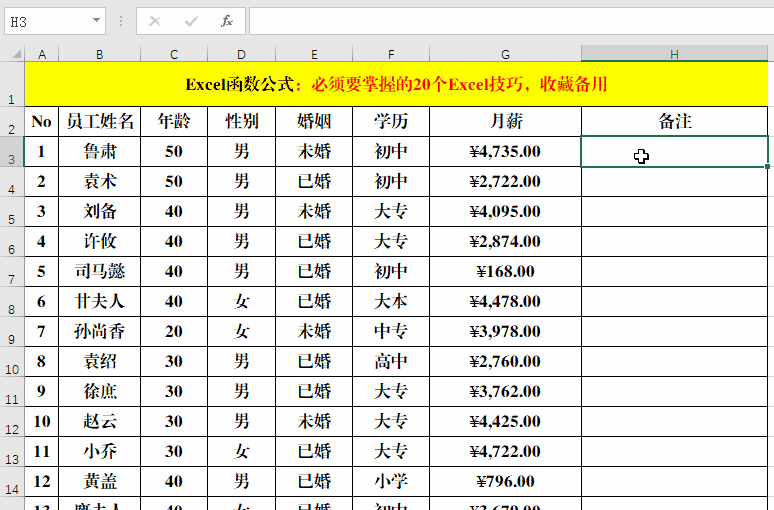This screenshot has width=774, height=510.
Task: Select the cell containing 小乔
Action: click(100, 452)
